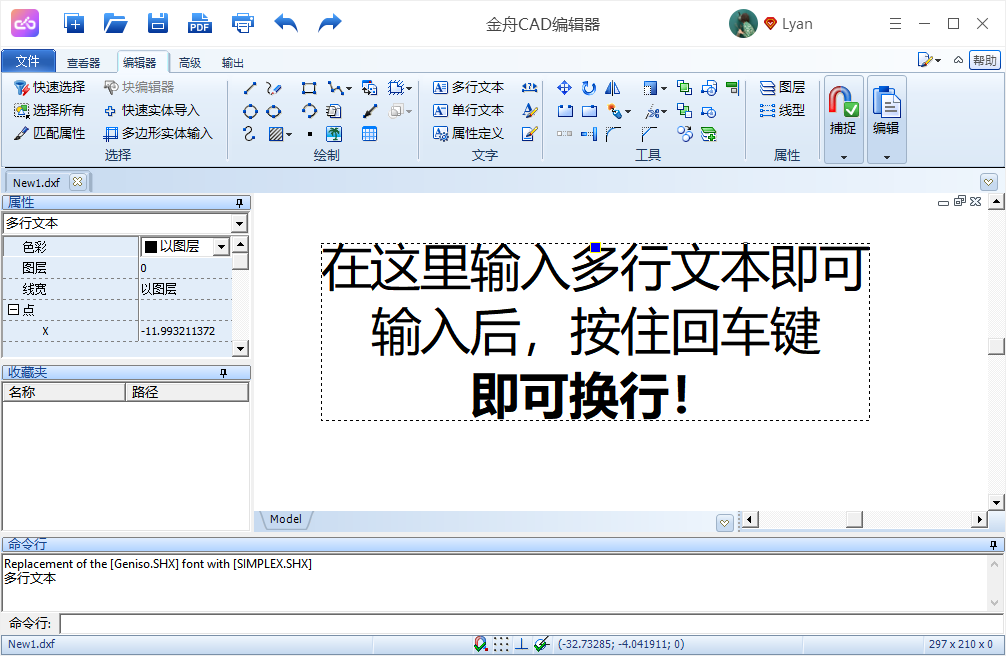Save the drawing with disk icon
This screenshot has width=1006, height=656.
158,24
